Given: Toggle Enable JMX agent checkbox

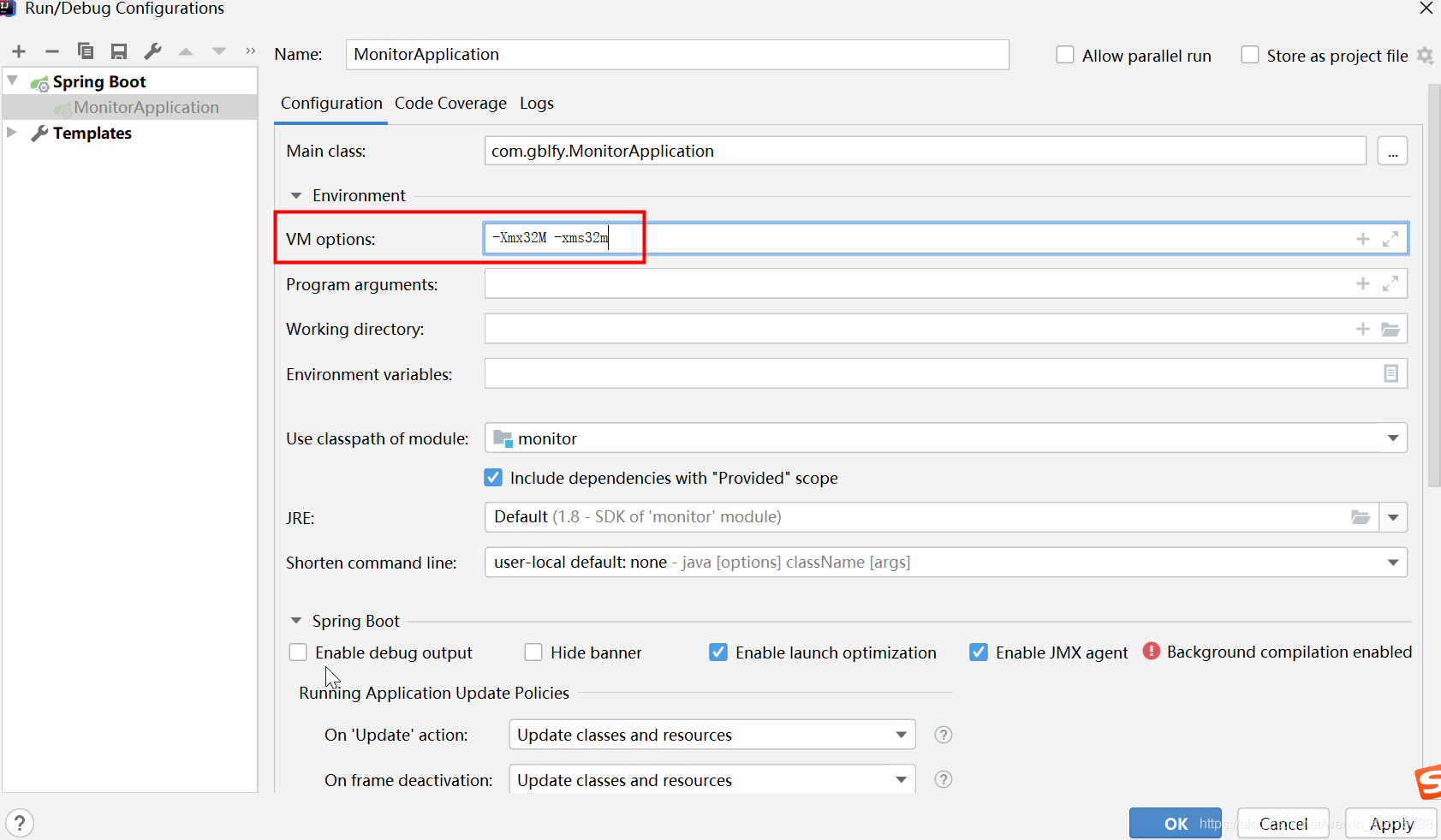Looking at the screenshot, I should tap(979, 652).
